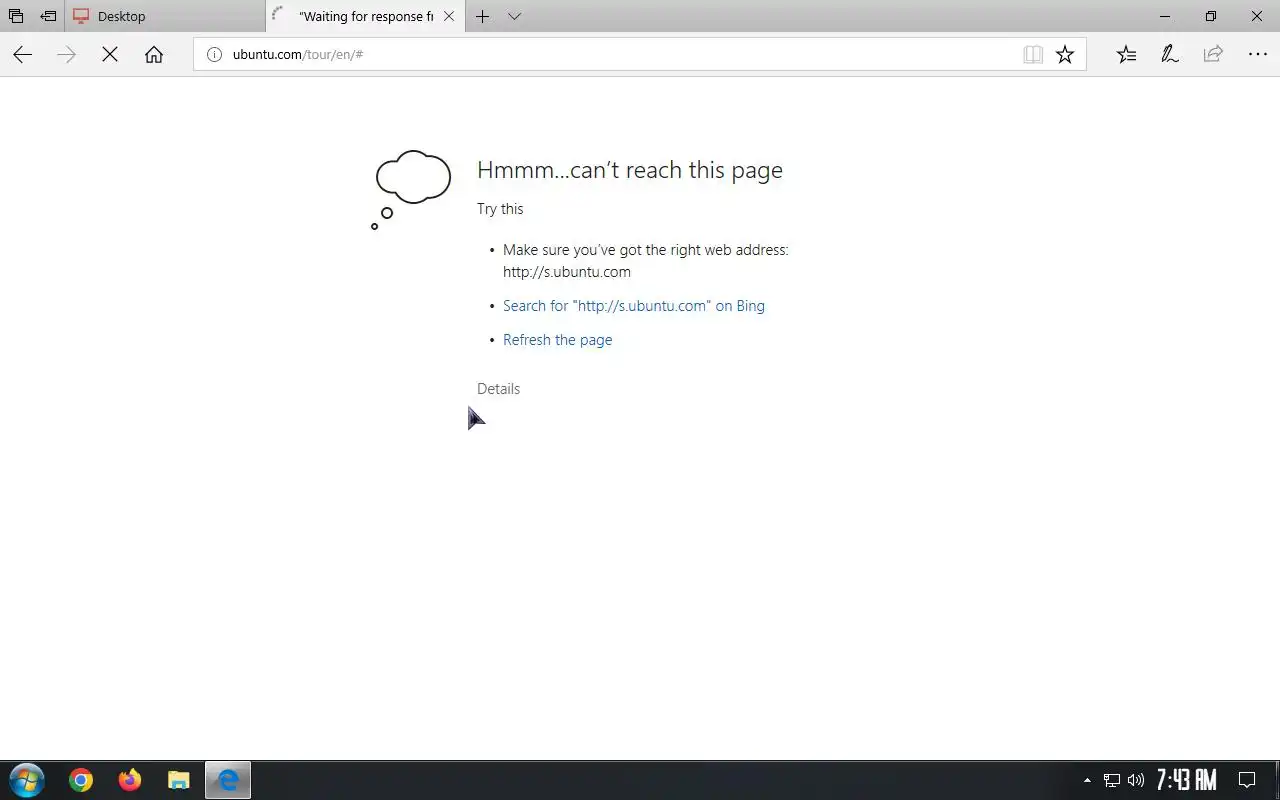Go back to previous page
This screenshot has height=800, width=1280.
[22, 55]
